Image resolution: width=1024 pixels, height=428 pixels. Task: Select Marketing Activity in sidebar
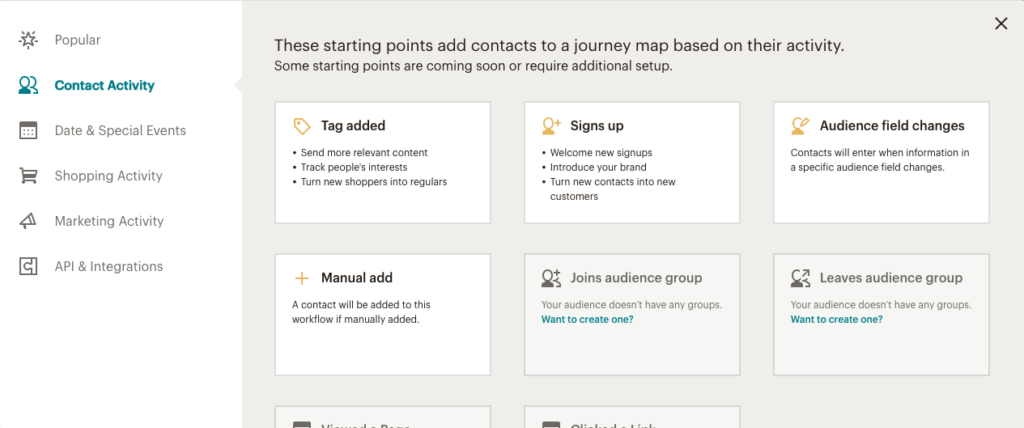coord(109,221)
